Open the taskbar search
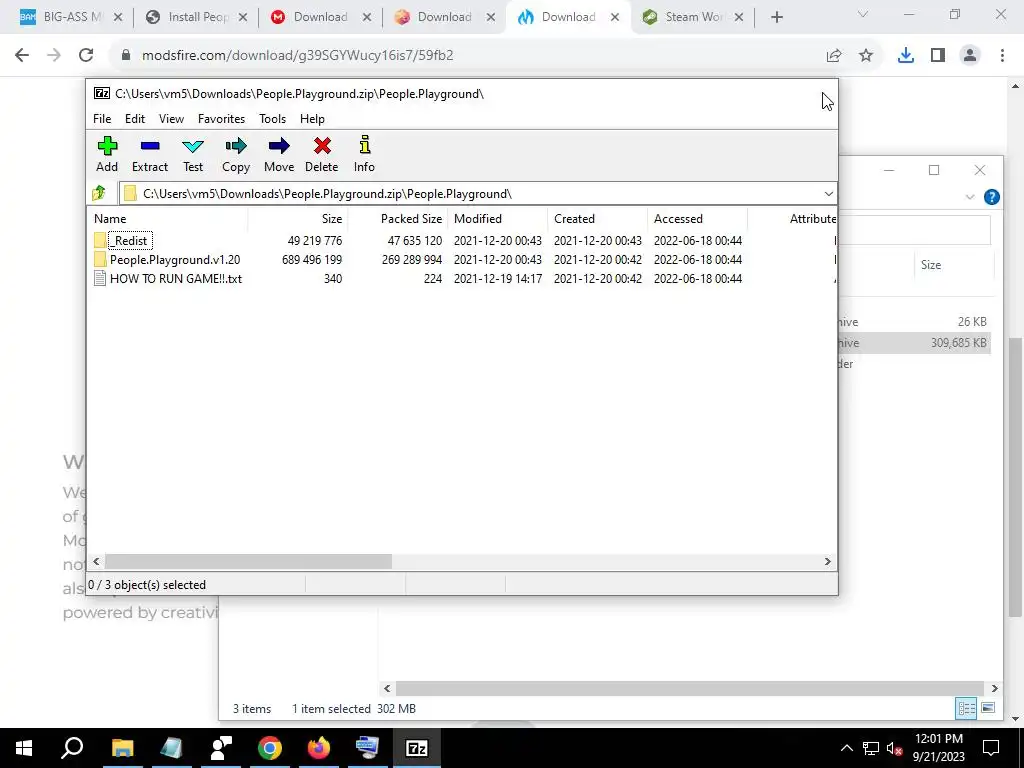This screenshot has height=768, width=1024. (x=72, y=748)
